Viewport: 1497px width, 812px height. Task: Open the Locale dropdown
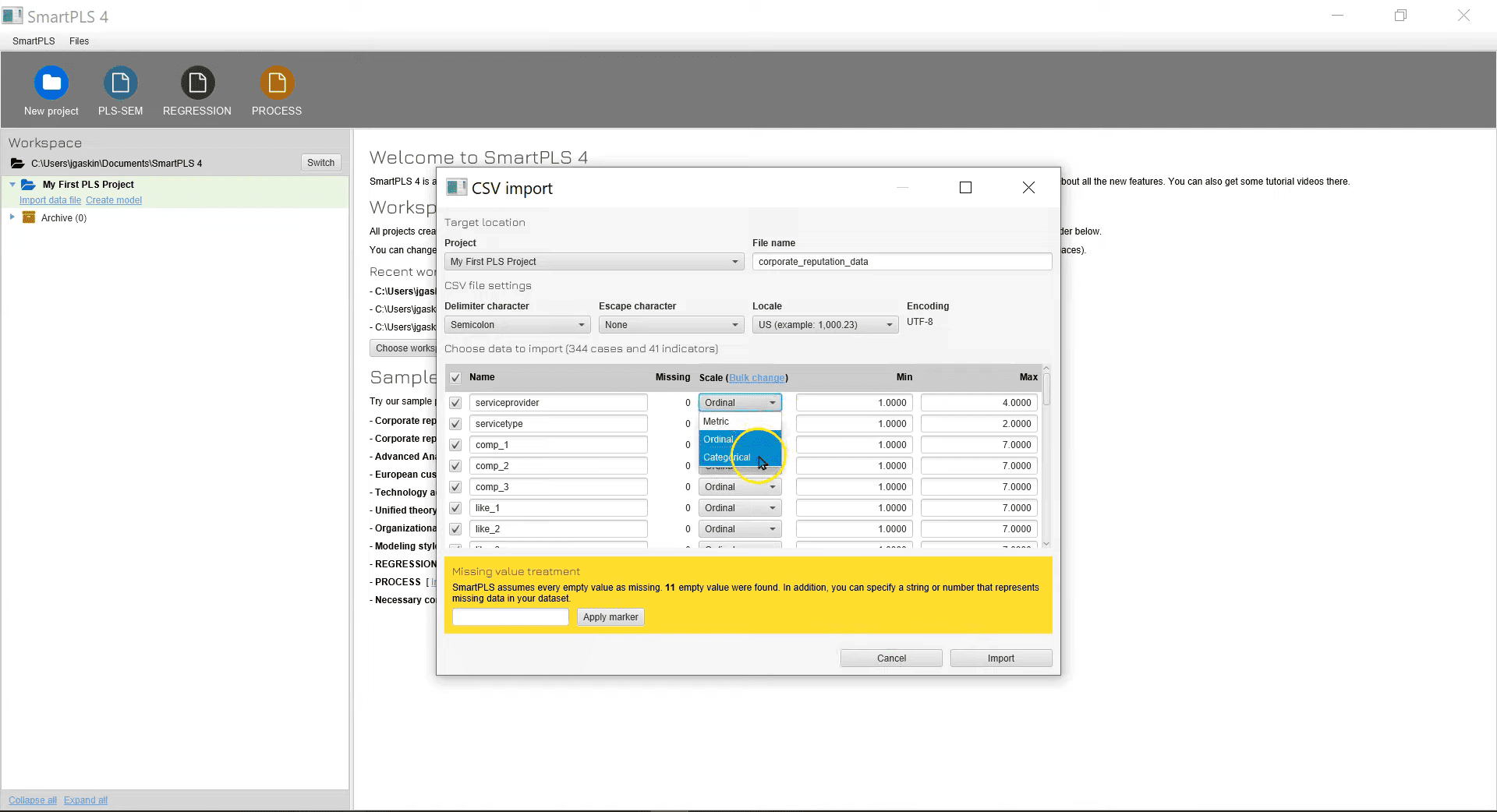825,325
